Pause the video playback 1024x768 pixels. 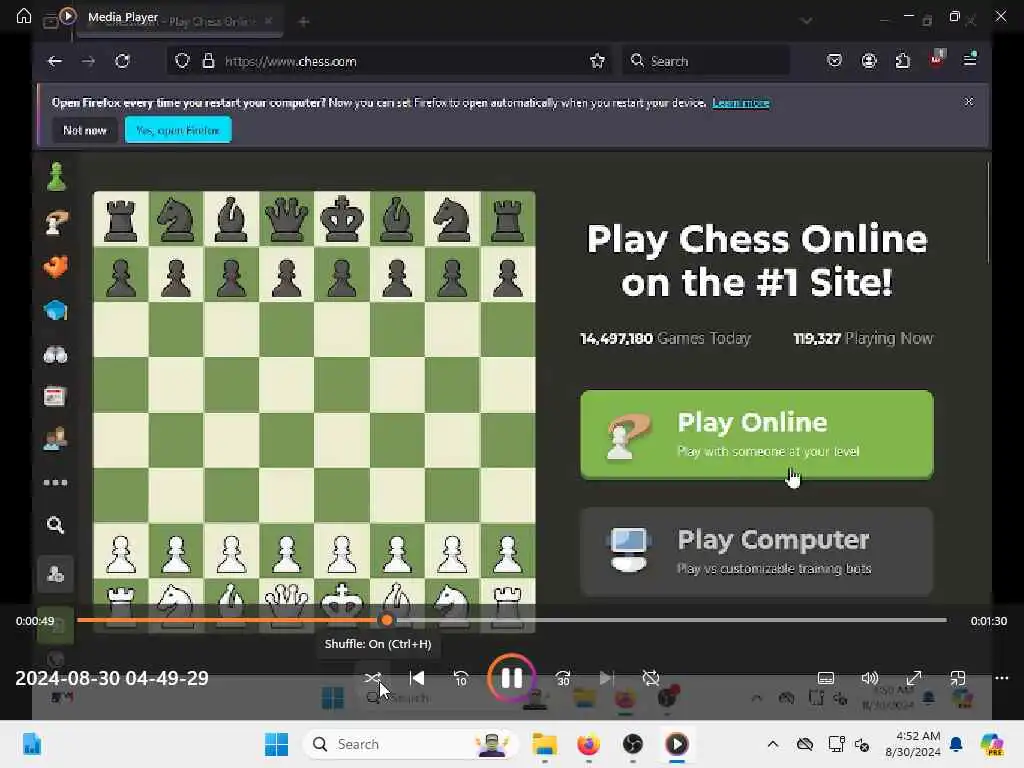(x=511, y=678)
